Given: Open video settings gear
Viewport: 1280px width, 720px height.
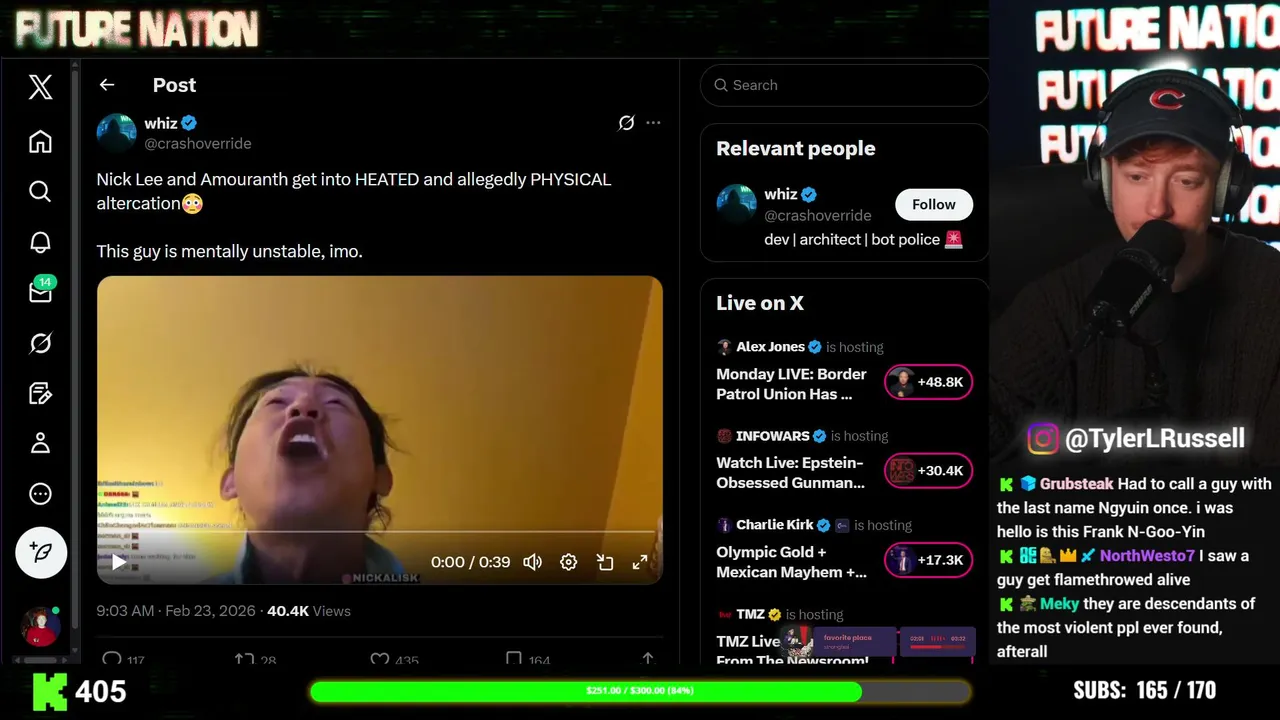Looking at the screenshot, I should tap(569, 562).
